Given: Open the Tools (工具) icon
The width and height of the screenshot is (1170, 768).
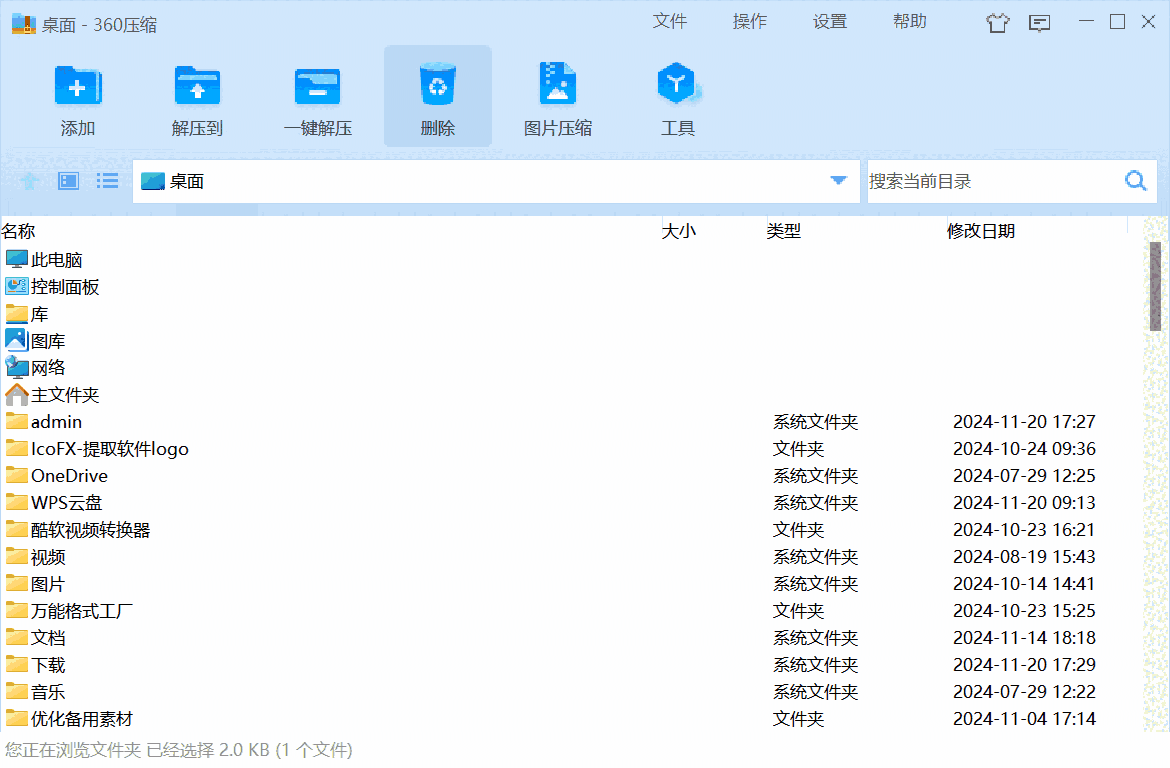Looking at the screenshot, I should (677, 87).
